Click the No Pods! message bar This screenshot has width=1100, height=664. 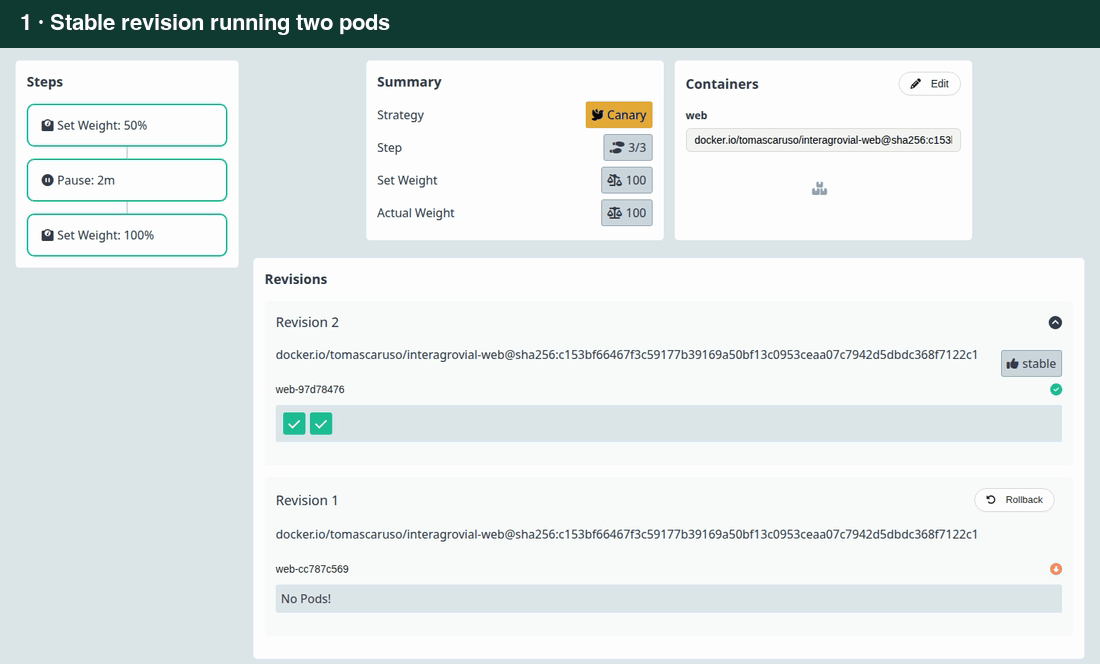pyautogui.click(x=669, y=599)
